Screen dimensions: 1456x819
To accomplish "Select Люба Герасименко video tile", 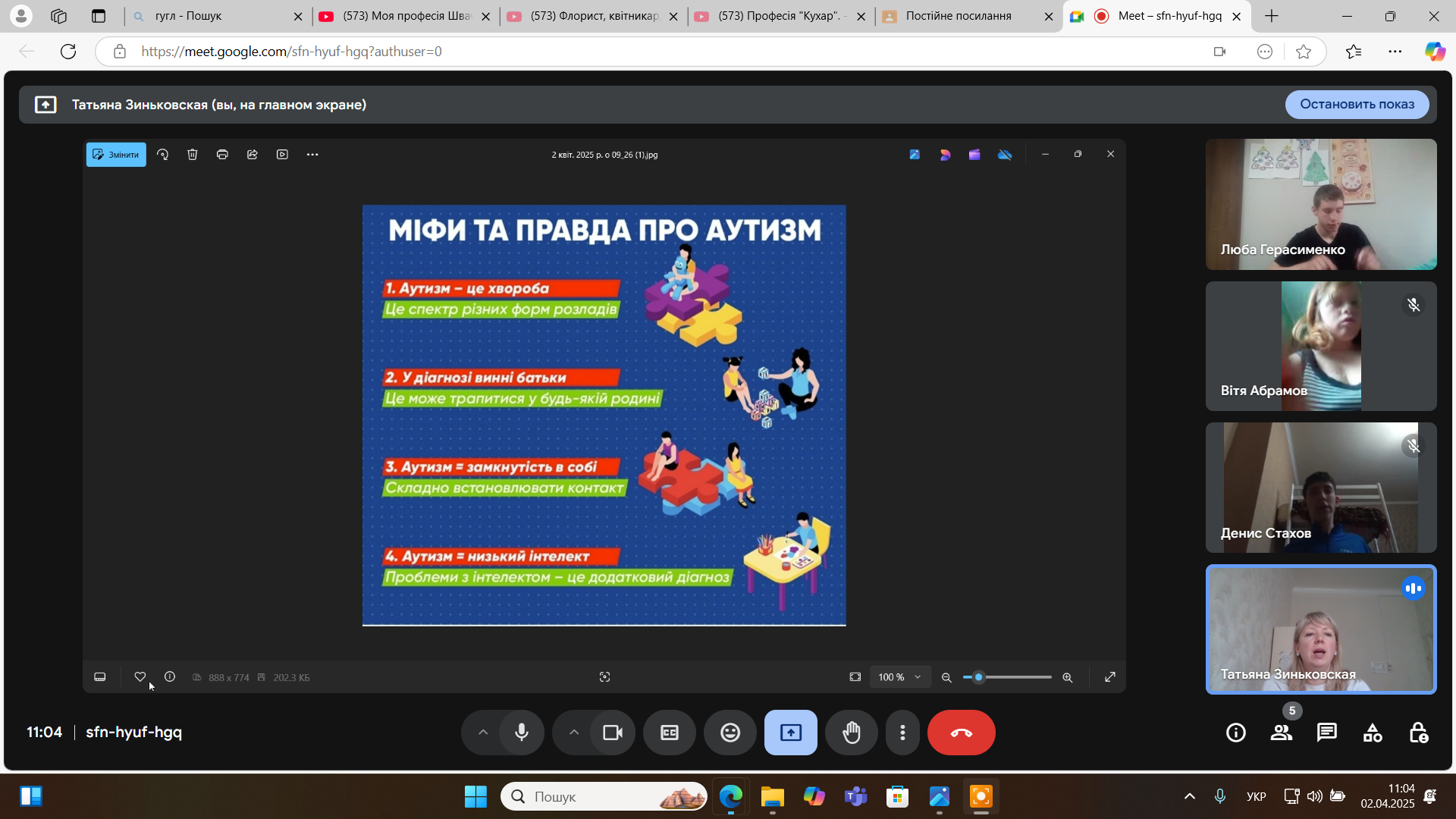I will (1321, 204).
